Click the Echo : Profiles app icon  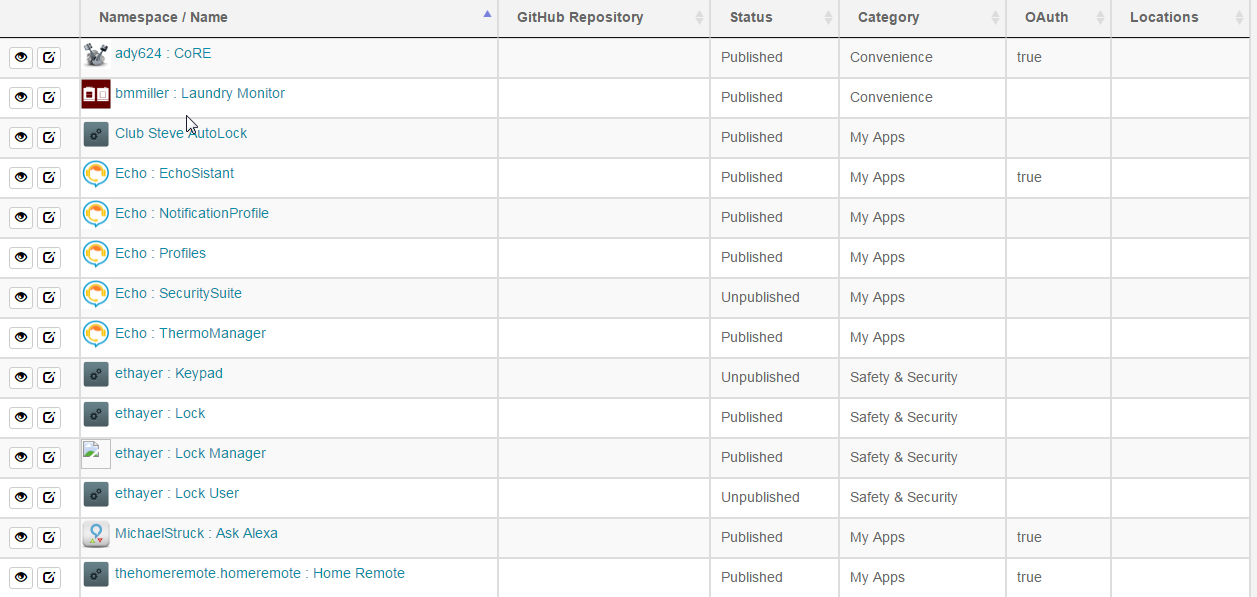pyautogui.click(x=96, y=254)
